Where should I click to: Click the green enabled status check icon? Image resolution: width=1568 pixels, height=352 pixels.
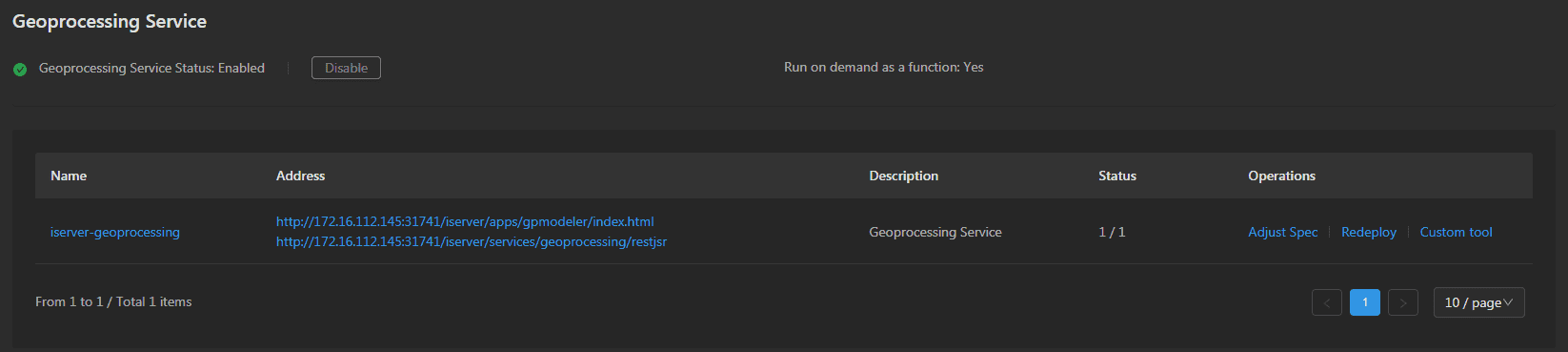pyautogui.click(x=20, y=69)
